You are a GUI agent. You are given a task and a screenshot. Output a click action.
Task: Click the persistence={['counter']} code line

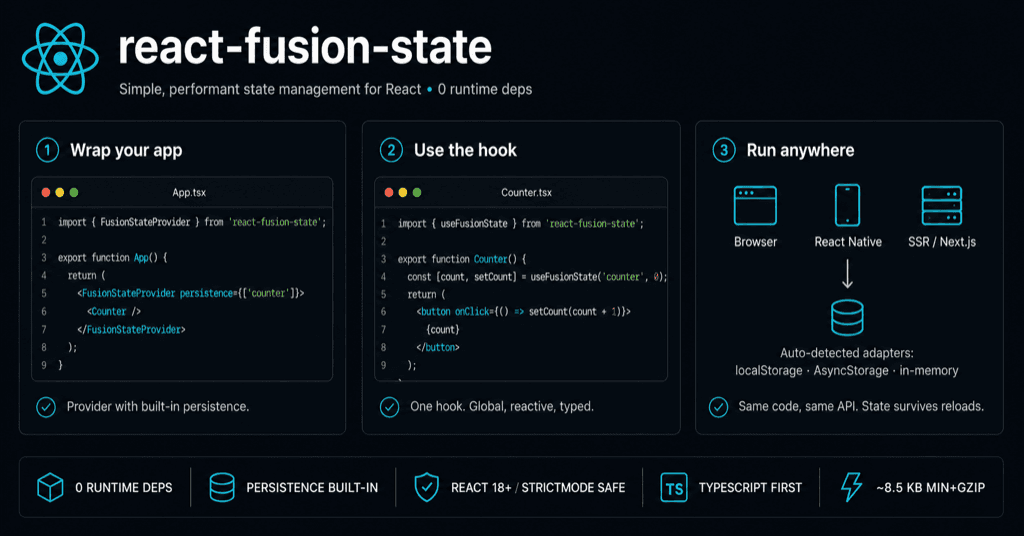[191, 293]
